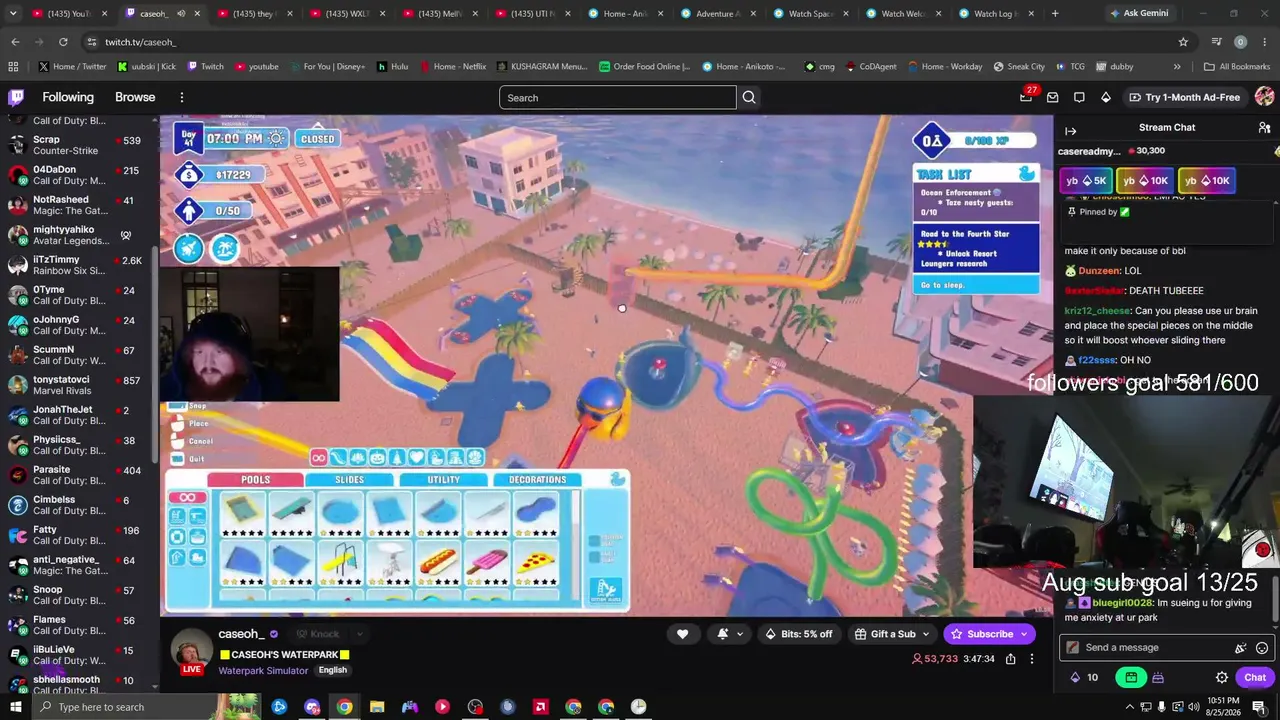Open a new browser tab with plus icon
The height and width of the screenshot is (720, 1280).
tap(1055, 14)
